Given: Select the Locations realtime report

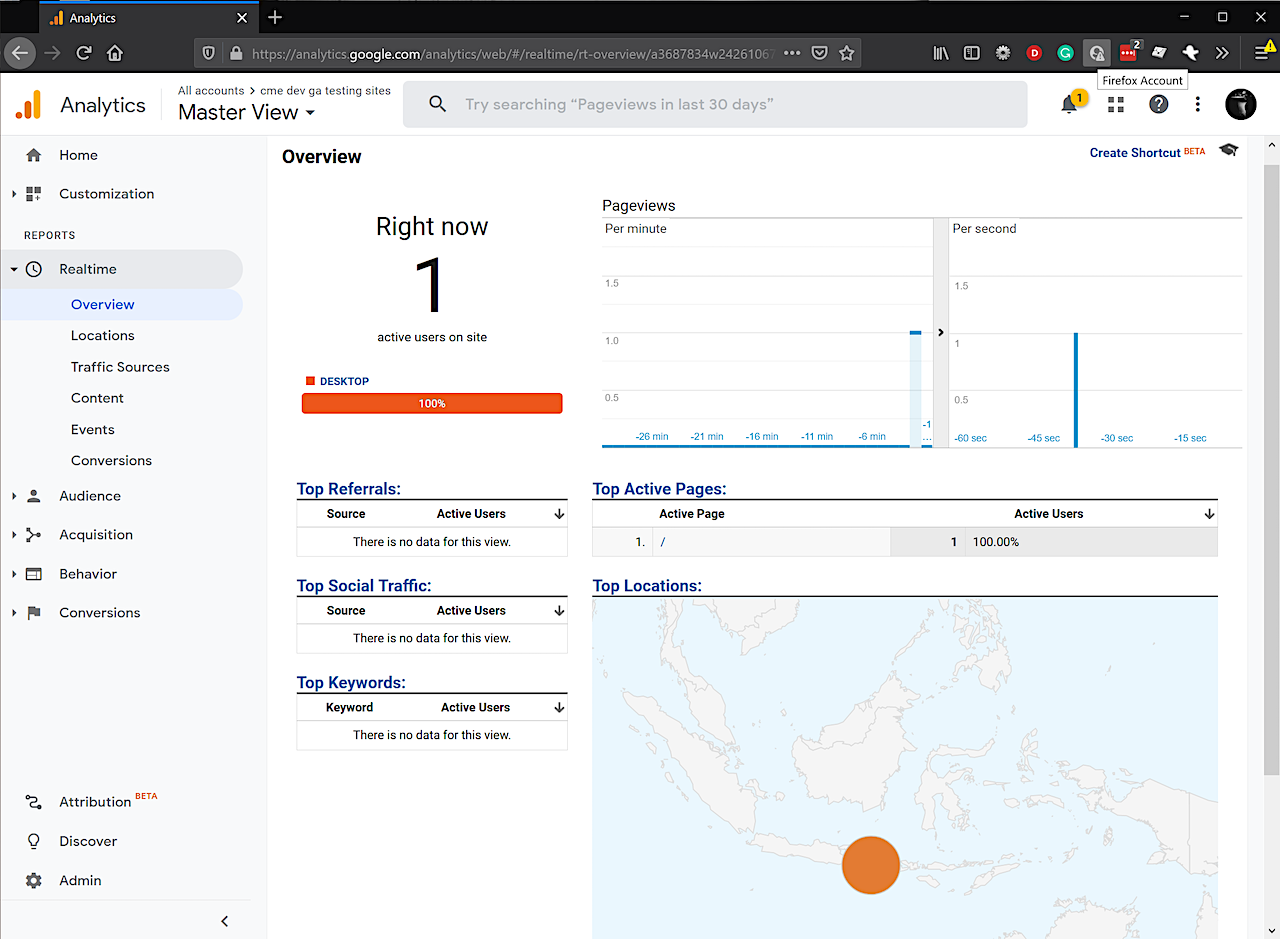Looking at the screenshot, I should 102,336.
